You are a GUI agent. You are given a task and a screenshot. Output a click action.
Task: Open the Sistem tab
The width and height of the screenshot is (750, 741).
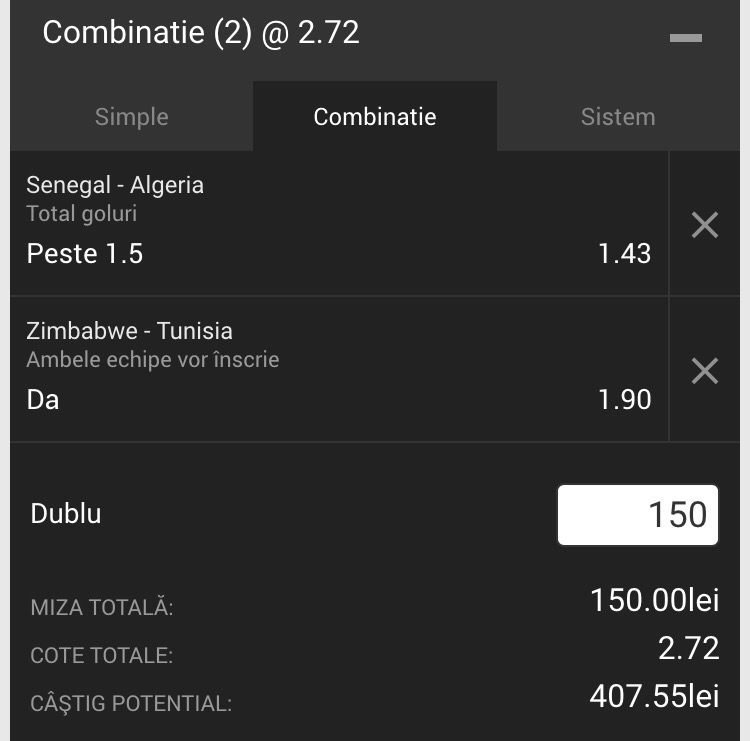click(x=618, y=116)
